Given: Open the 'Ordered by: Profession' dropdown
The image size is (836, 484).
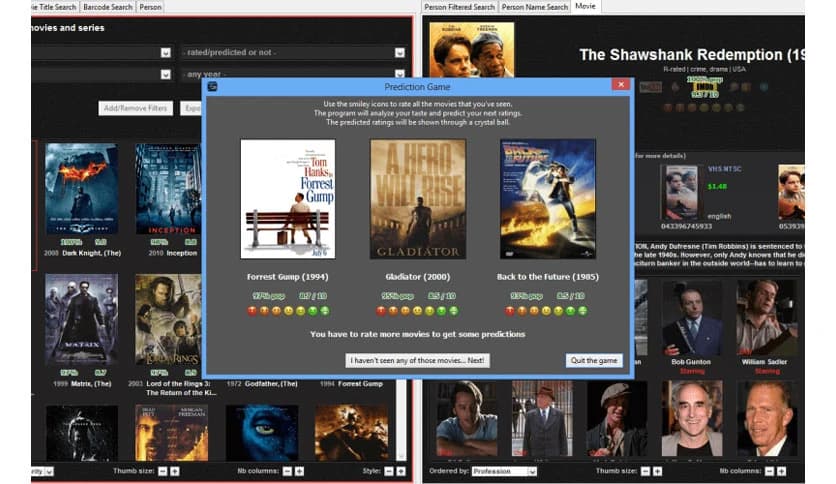Looking at the screenshot, I should pos(504,471).
